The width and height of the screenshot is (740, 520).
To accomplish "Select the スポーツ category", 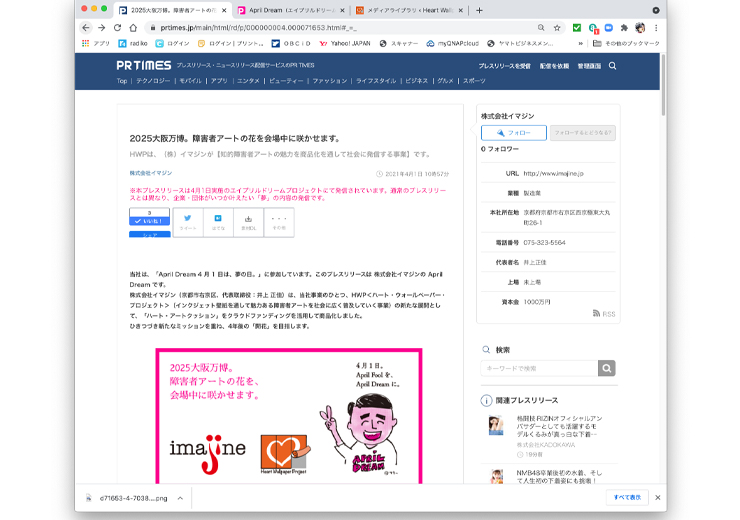I will [474, 81].
